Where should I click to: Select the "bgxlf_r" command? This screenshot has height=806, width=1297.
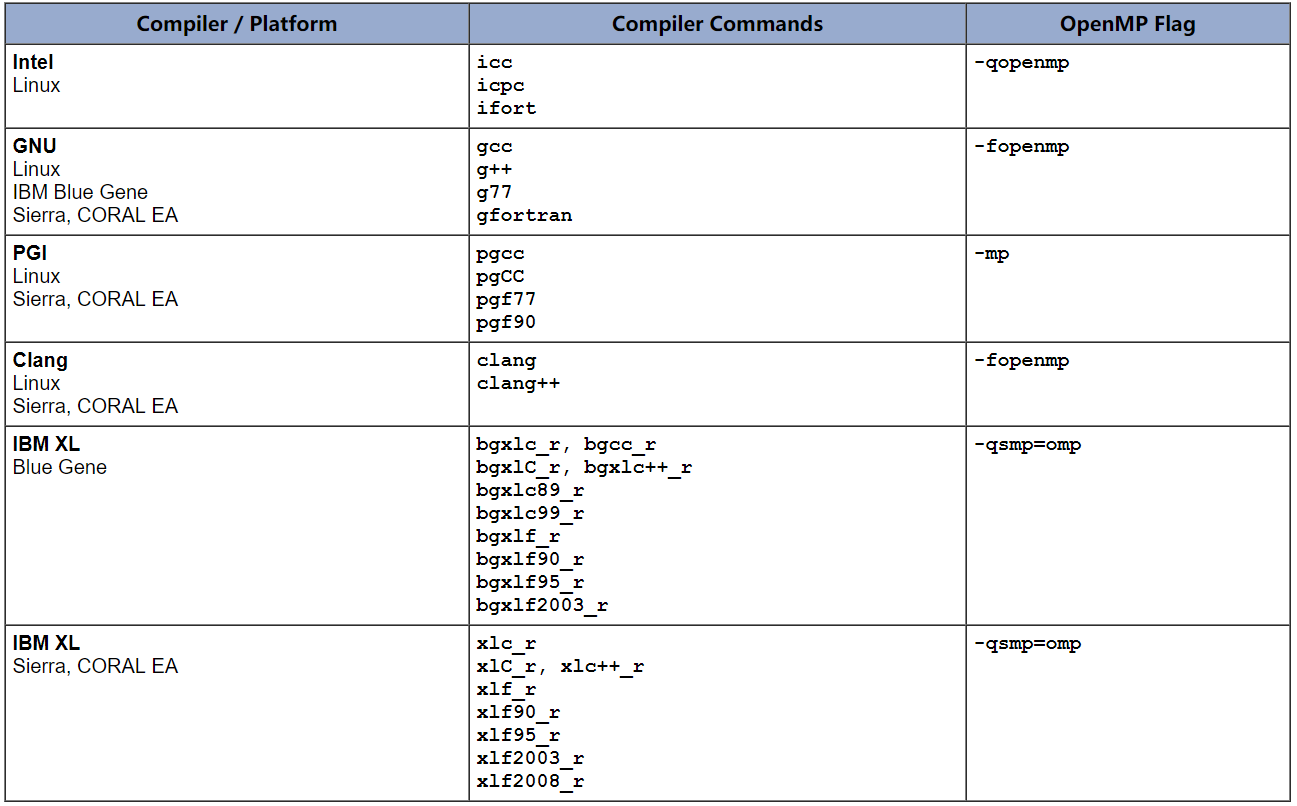[518, 537]
